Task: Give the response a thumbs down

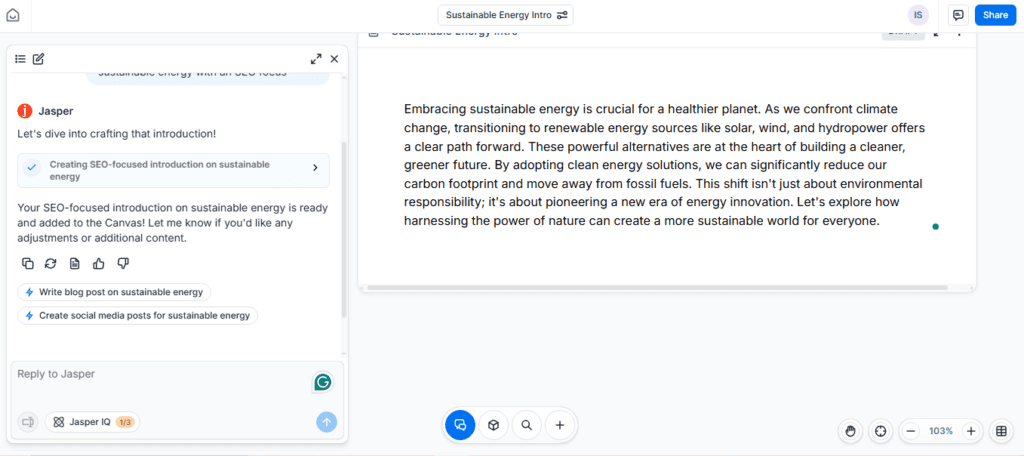Action: (x=123, y=263)
